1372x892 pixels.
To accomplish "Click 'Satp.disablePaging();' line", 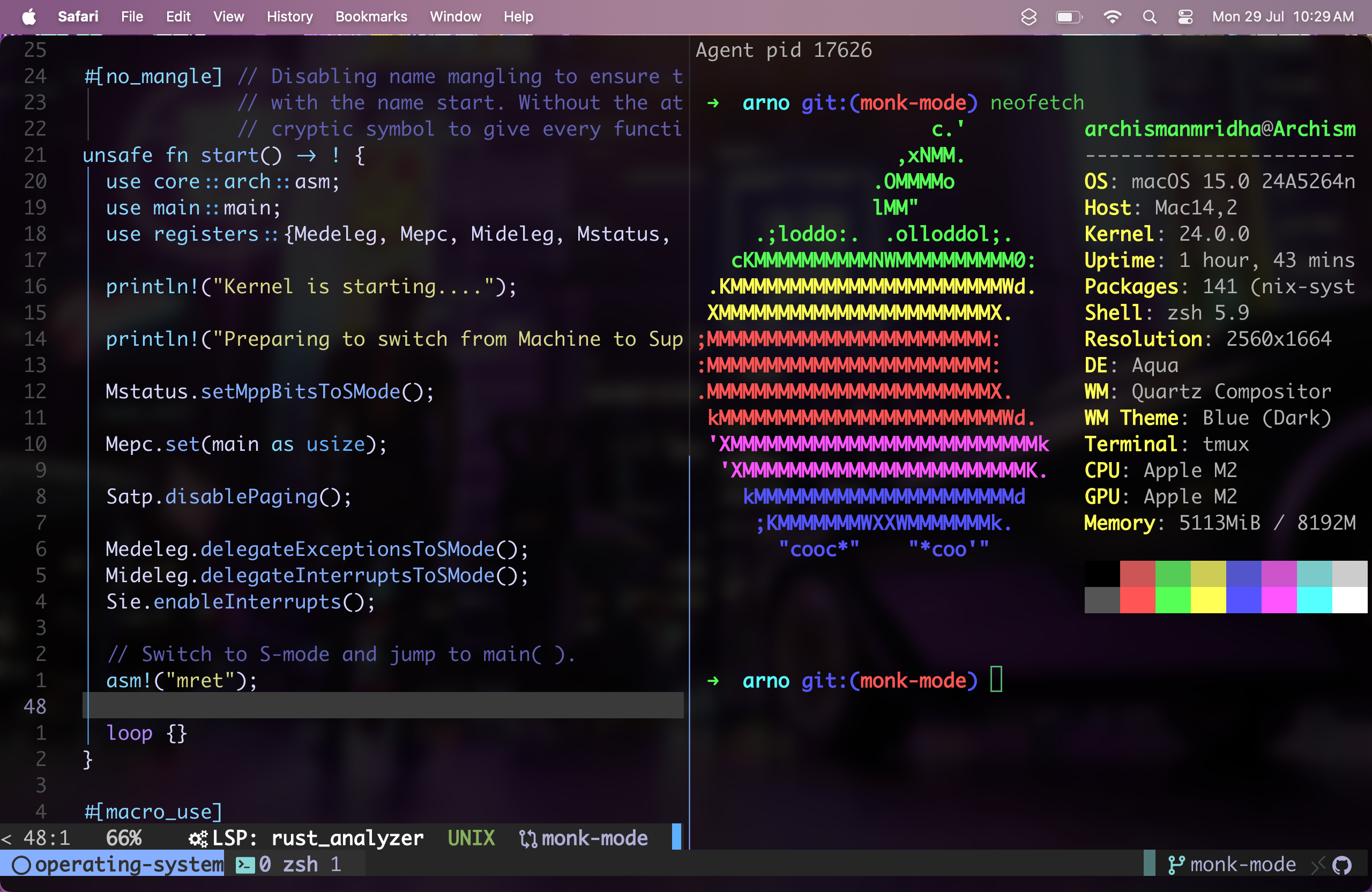I will [x=229, y=496].
